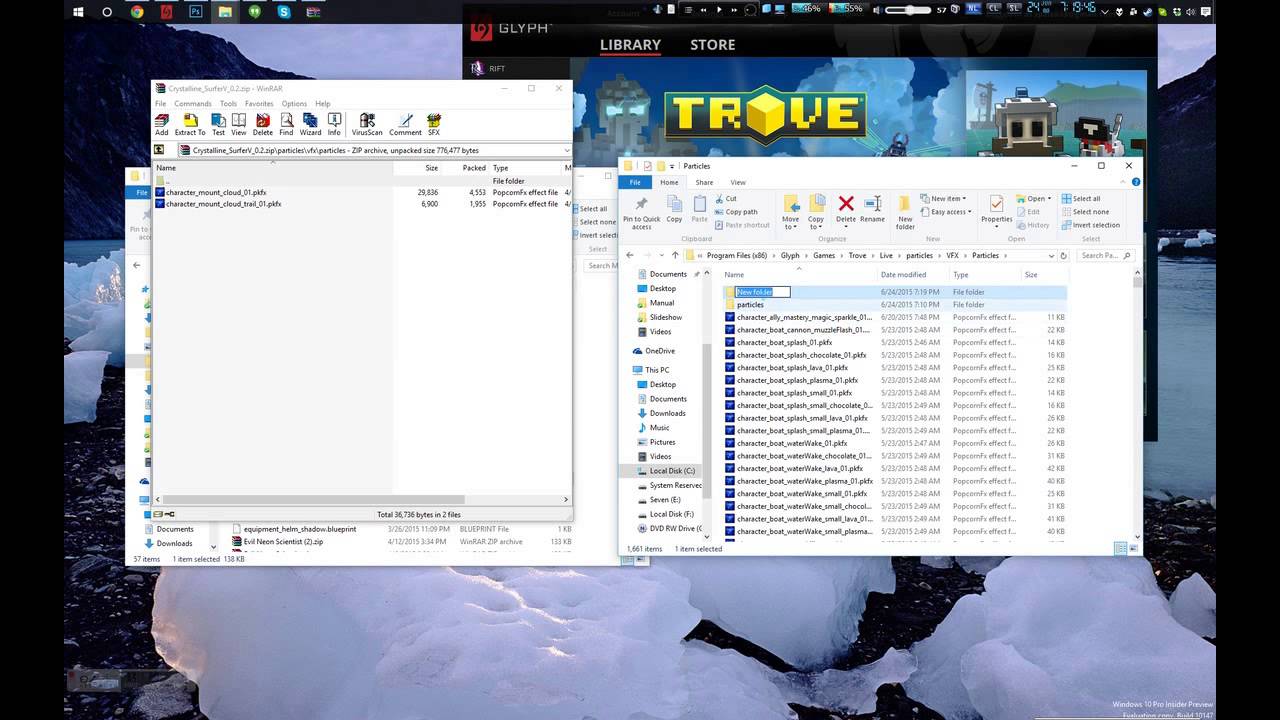
Task: Click Select none in Particles ribbon
Action: point(1085,212)
